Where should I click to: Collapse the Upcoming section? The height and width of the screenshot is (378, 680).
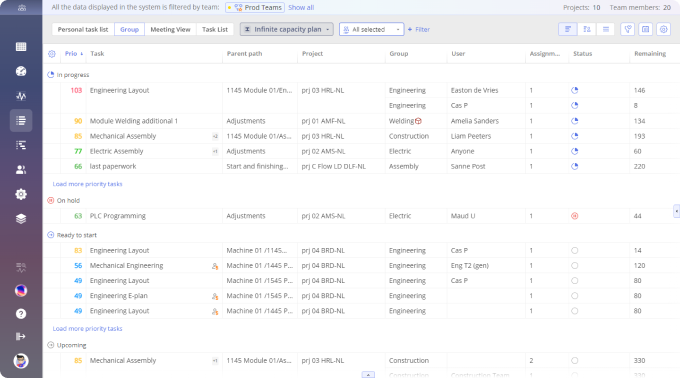[x=51, y=345]
